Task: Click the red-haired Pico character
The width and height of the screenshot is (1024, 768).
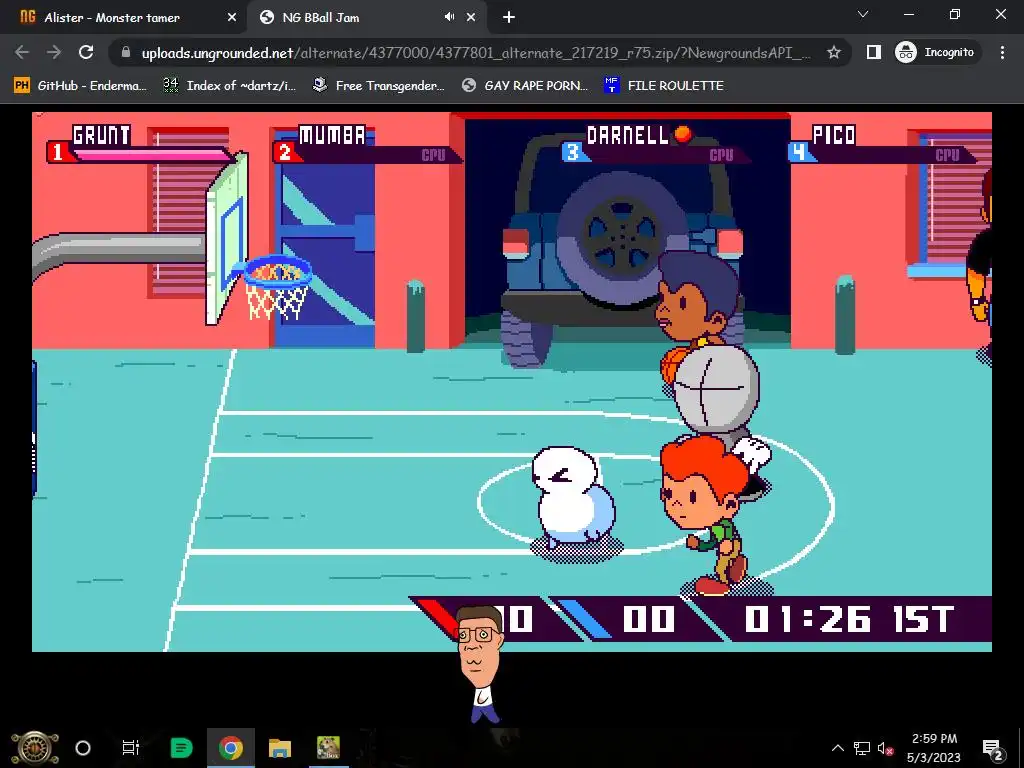Action: click(x=707, y=514)
